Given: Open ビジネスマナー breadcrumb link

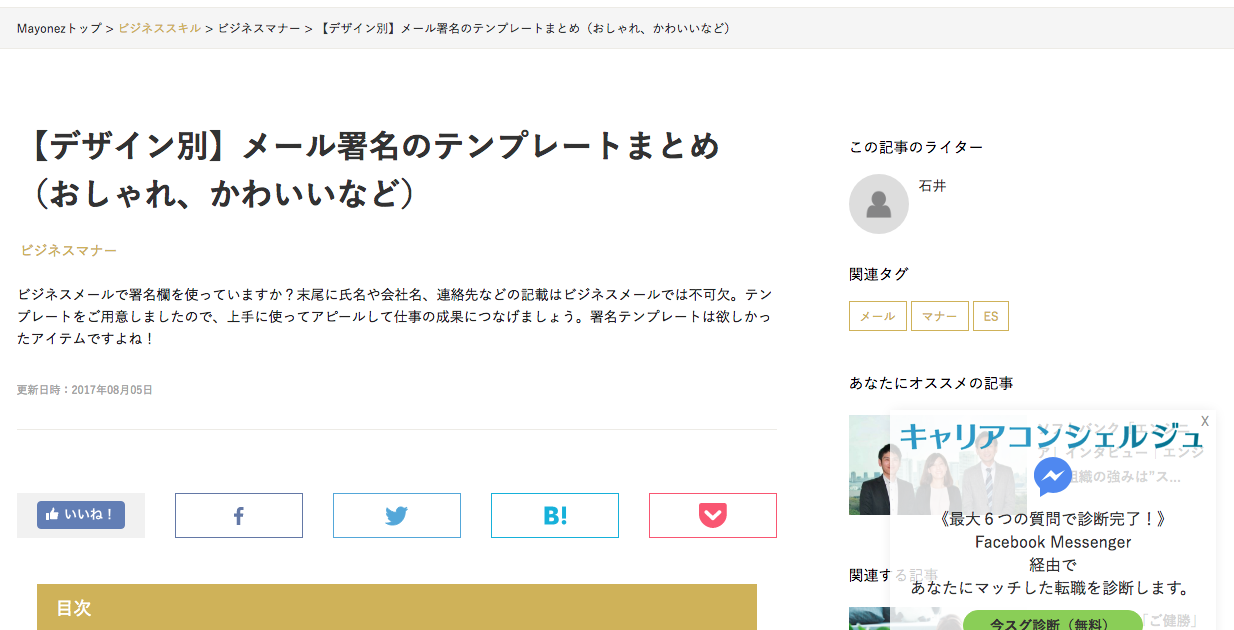Looking at the screenshot, I should (x=259, y=28).
